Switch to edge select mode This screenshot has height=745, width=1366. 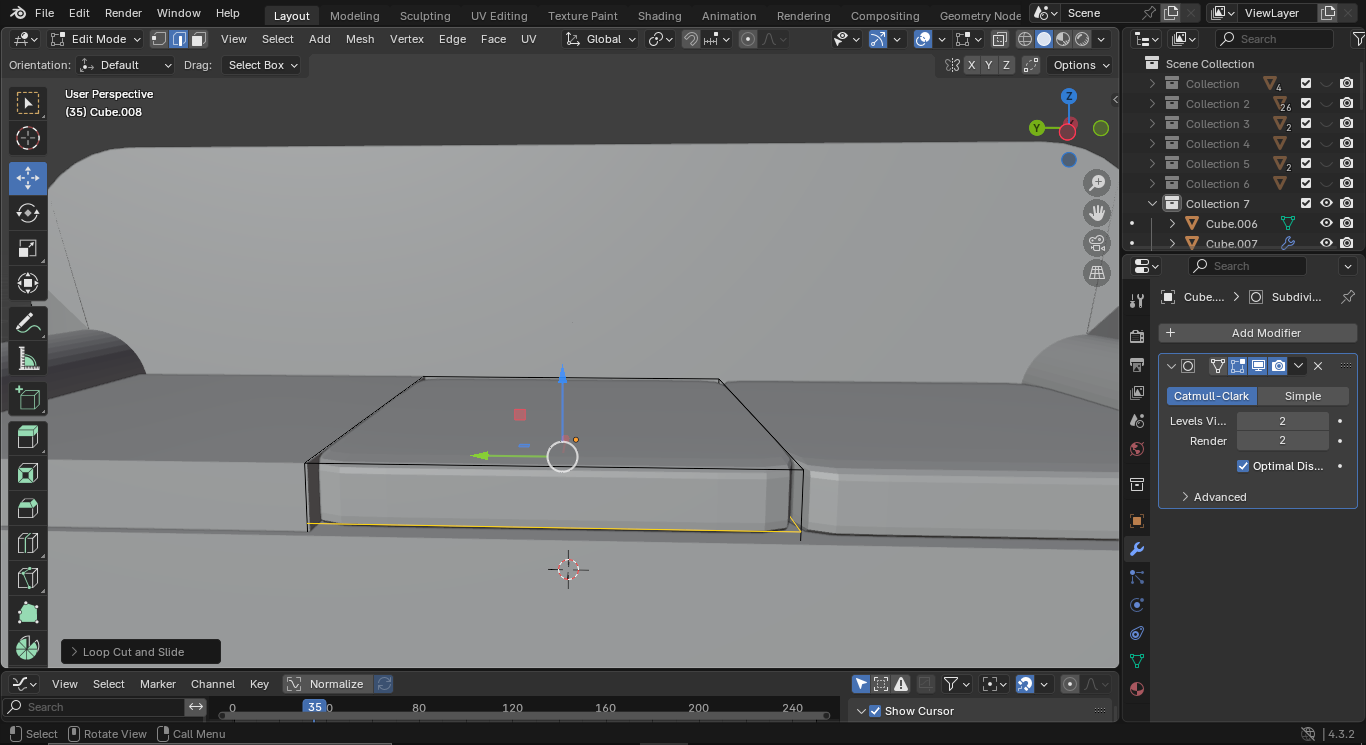179,39
